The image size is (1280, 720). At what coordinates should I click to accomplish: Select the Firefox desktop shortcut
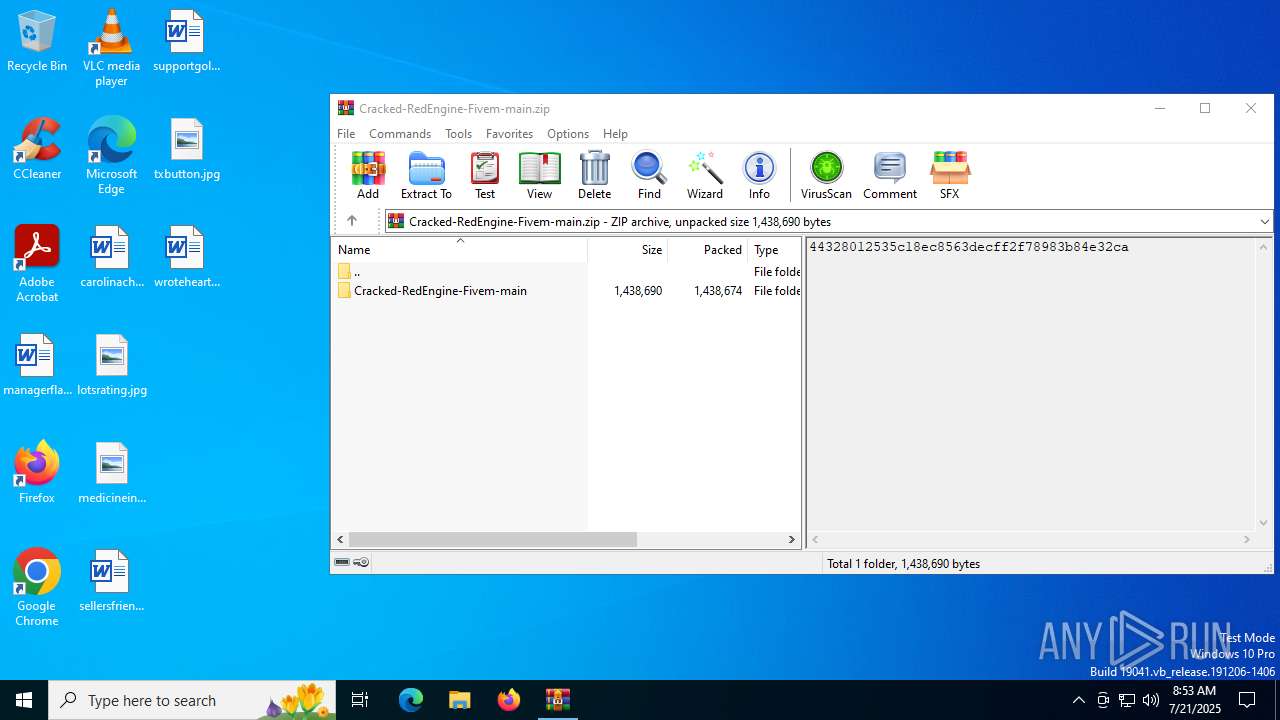pos(37,472)
